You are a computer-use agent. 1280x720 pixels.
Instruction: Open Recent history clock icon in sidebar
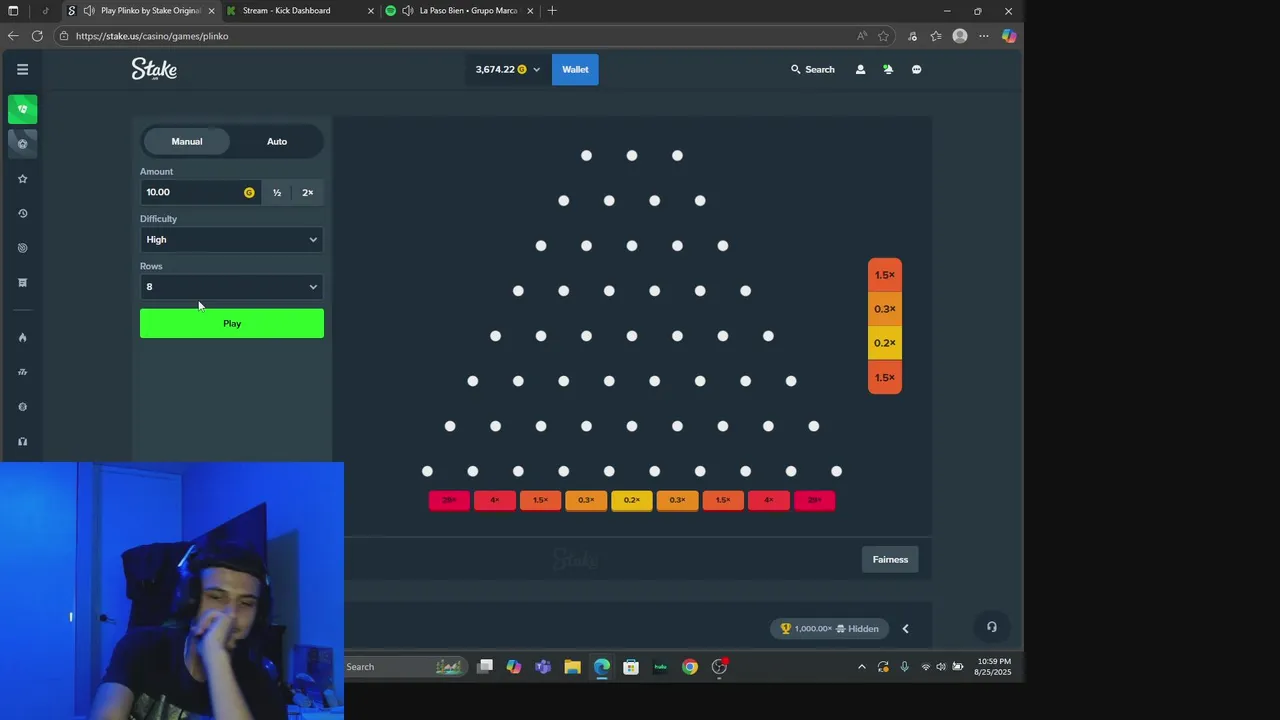[22, 213]
